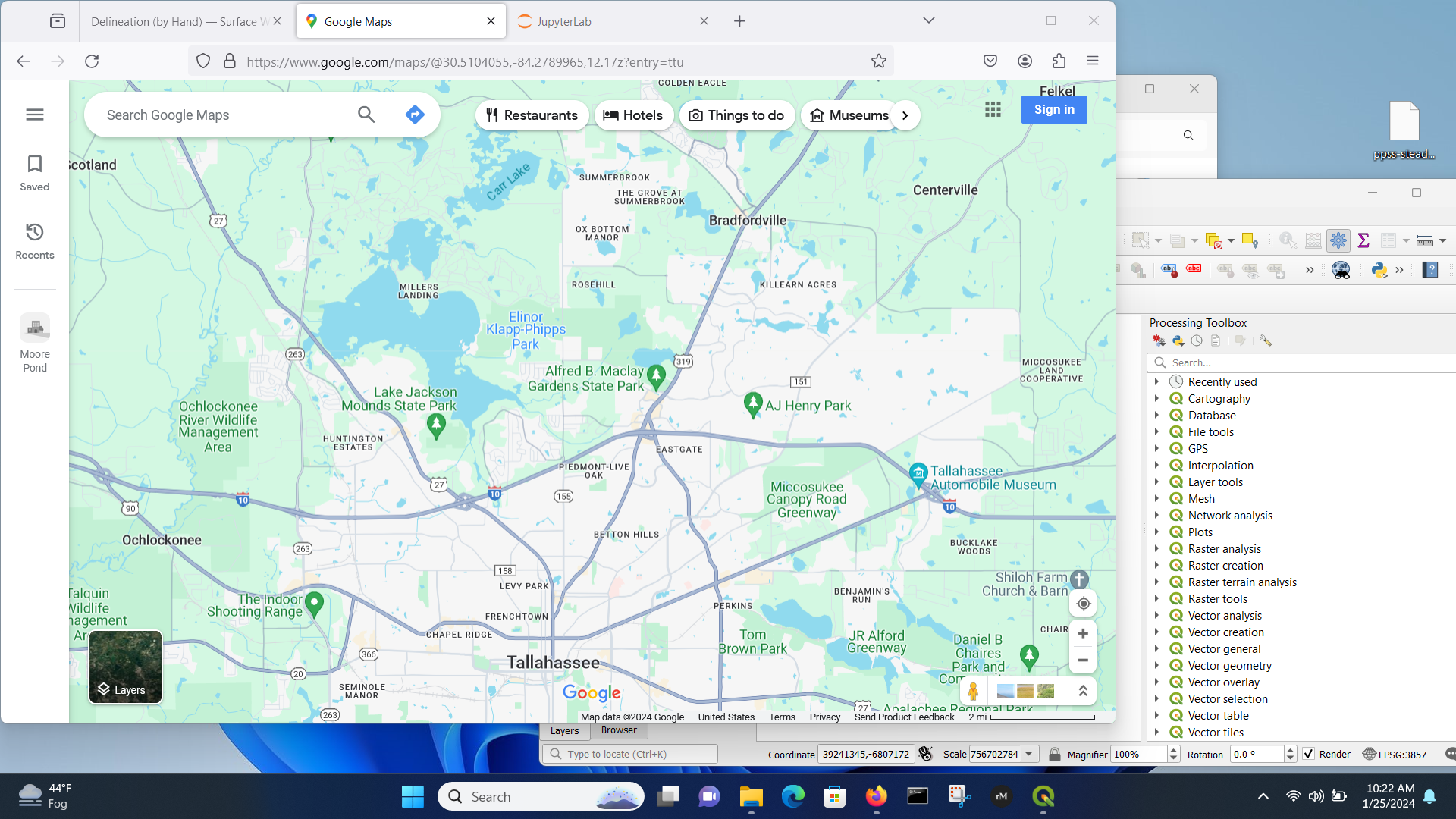Open QGIS Python console icon
This screenshot has height=819, width=1456.
point(1379,270)
